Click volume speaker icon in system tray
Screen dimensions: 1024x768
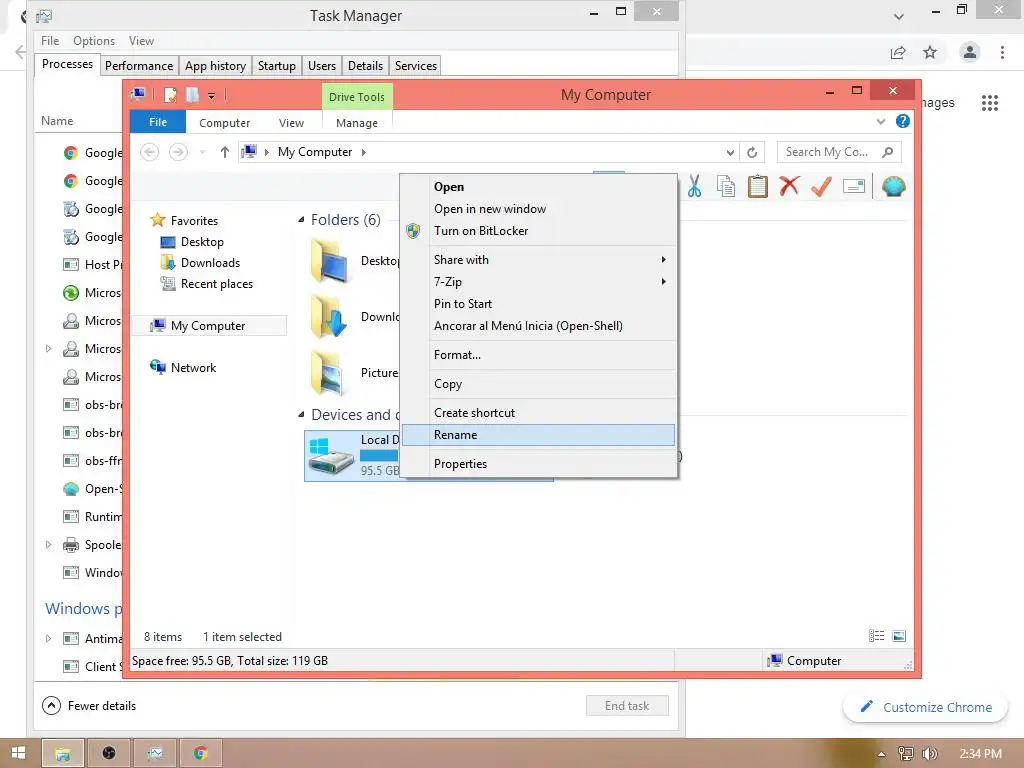click(x=930, y=754)
